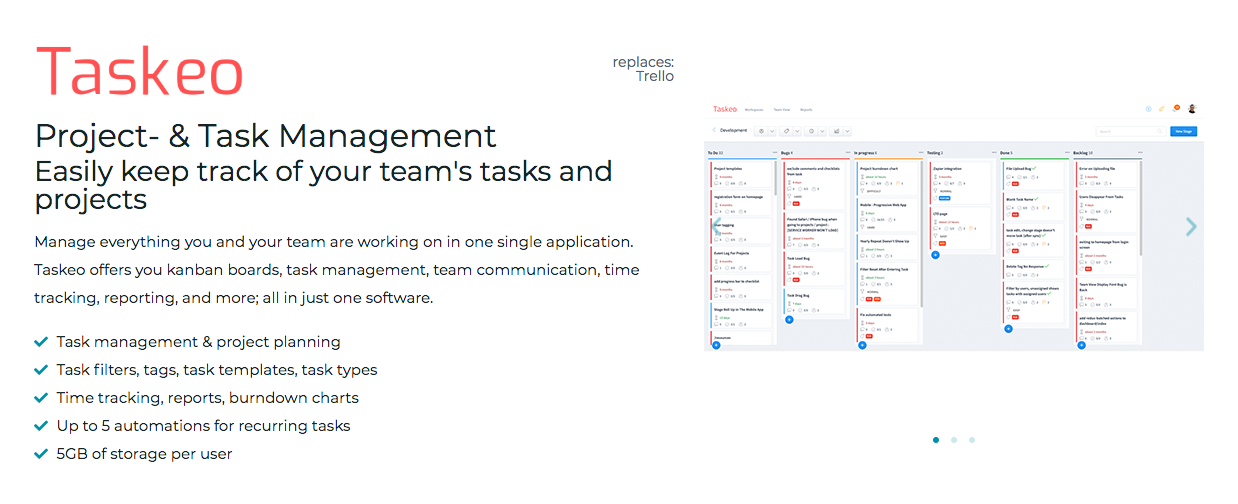Select the active dark carousel dot
The height and width of the screenshot is (504, 1238).
[x=936, y=439]
